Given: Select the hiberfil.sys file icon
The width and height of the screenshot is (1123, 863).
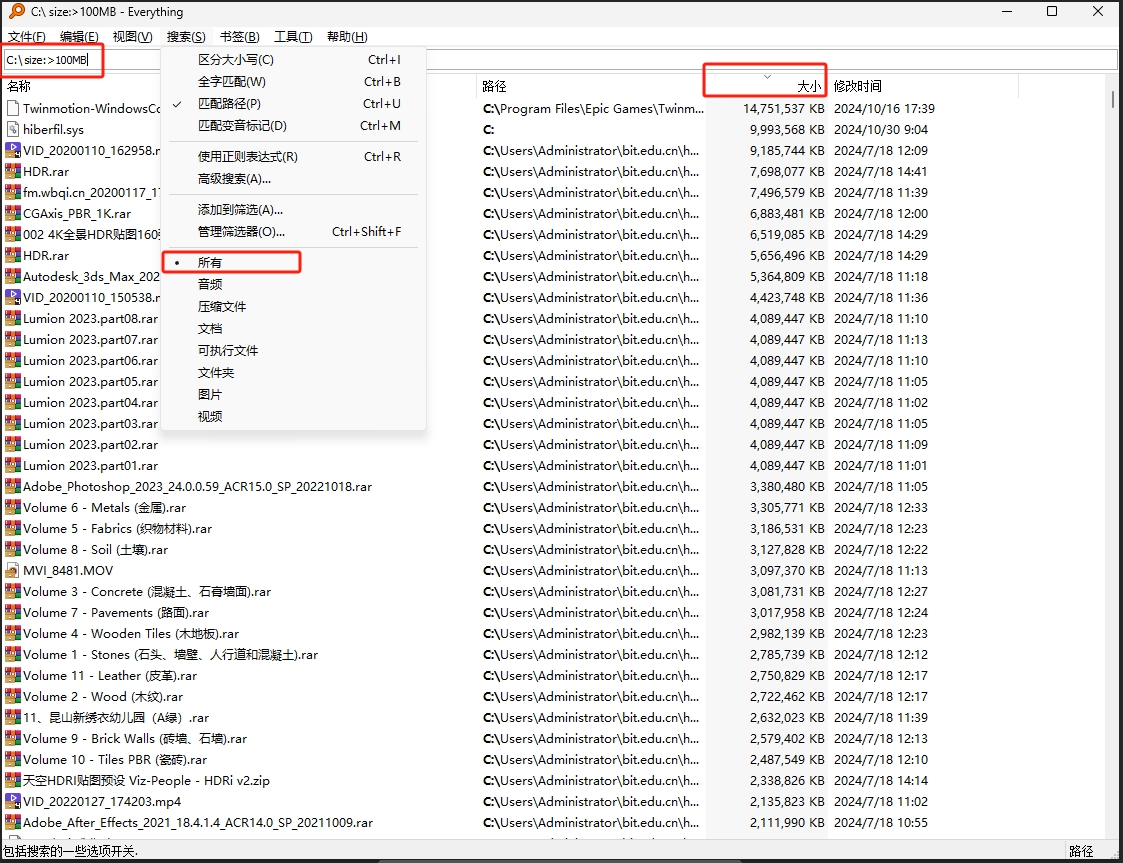Looking at the screenshot, I should 12,130.
